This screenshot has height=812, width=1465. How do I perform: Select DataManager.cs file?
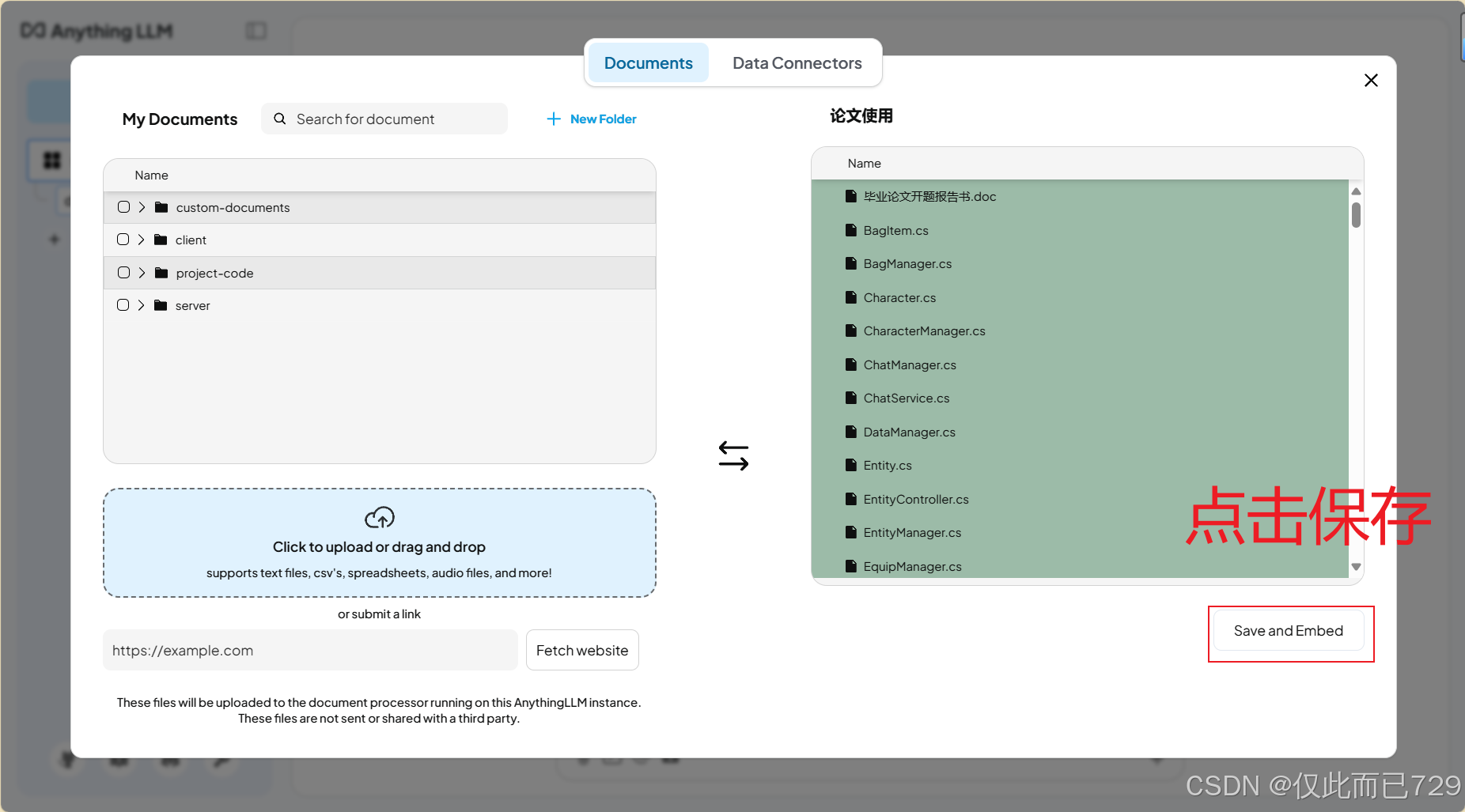point(909,432)
